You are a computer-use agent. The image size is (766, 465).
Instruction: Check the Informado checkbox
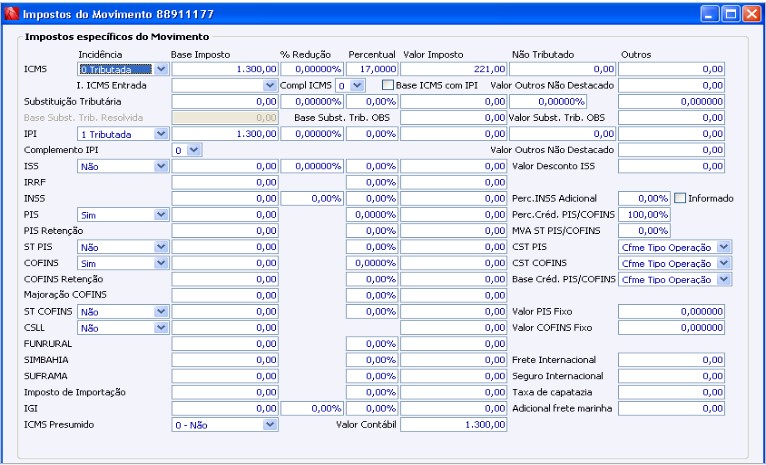click(680, 198)
